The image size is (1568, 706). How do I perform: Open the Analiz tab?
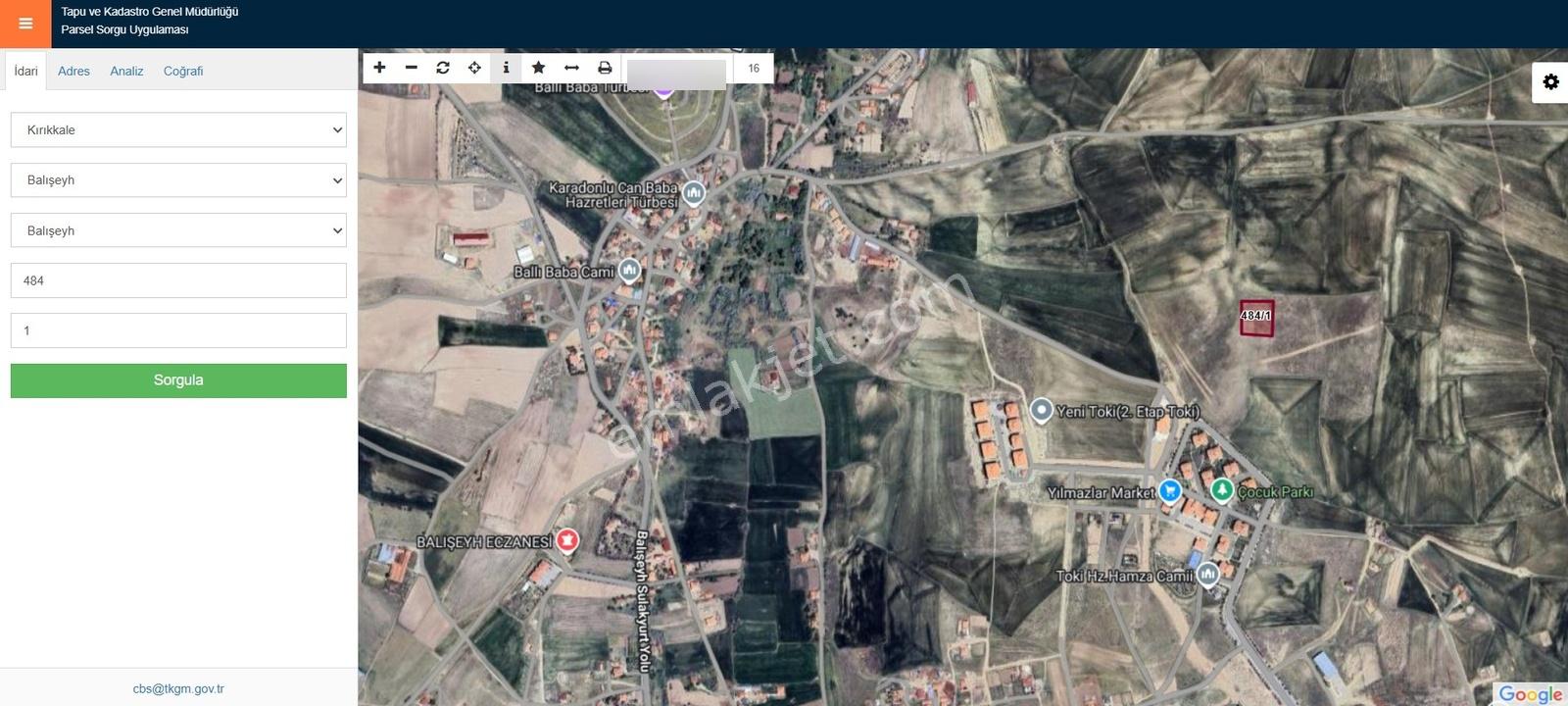pyautogui.click(x=126, y=71)
